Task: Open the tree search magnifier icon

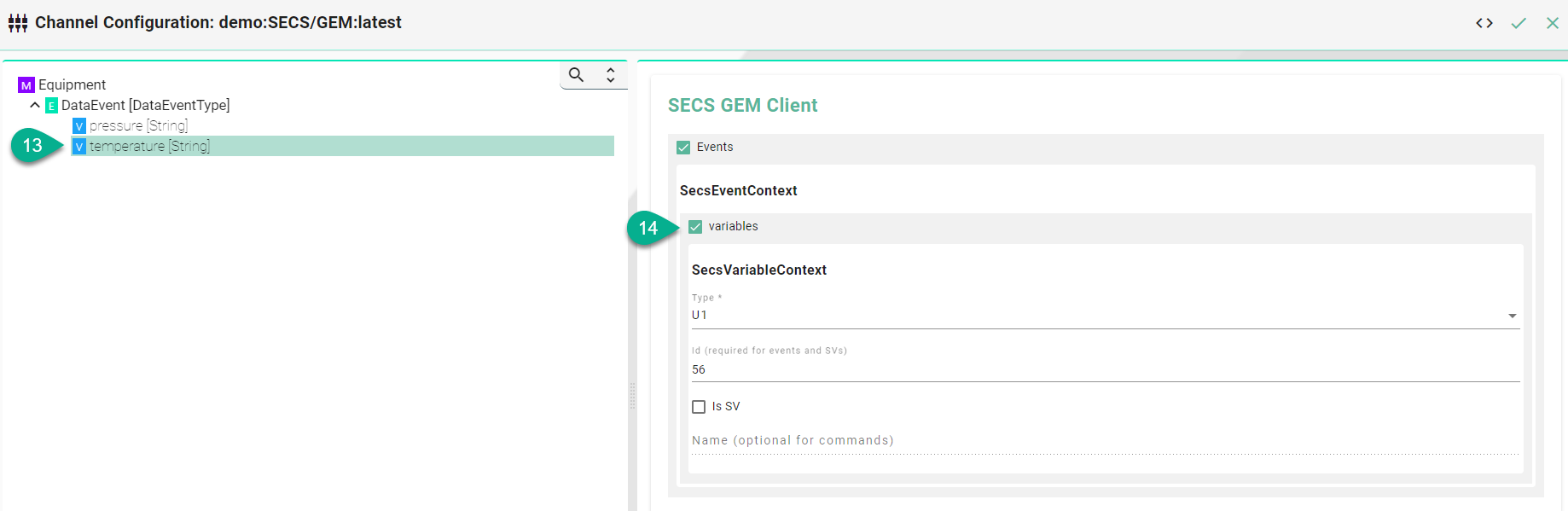Action: [x=577, y=75]
